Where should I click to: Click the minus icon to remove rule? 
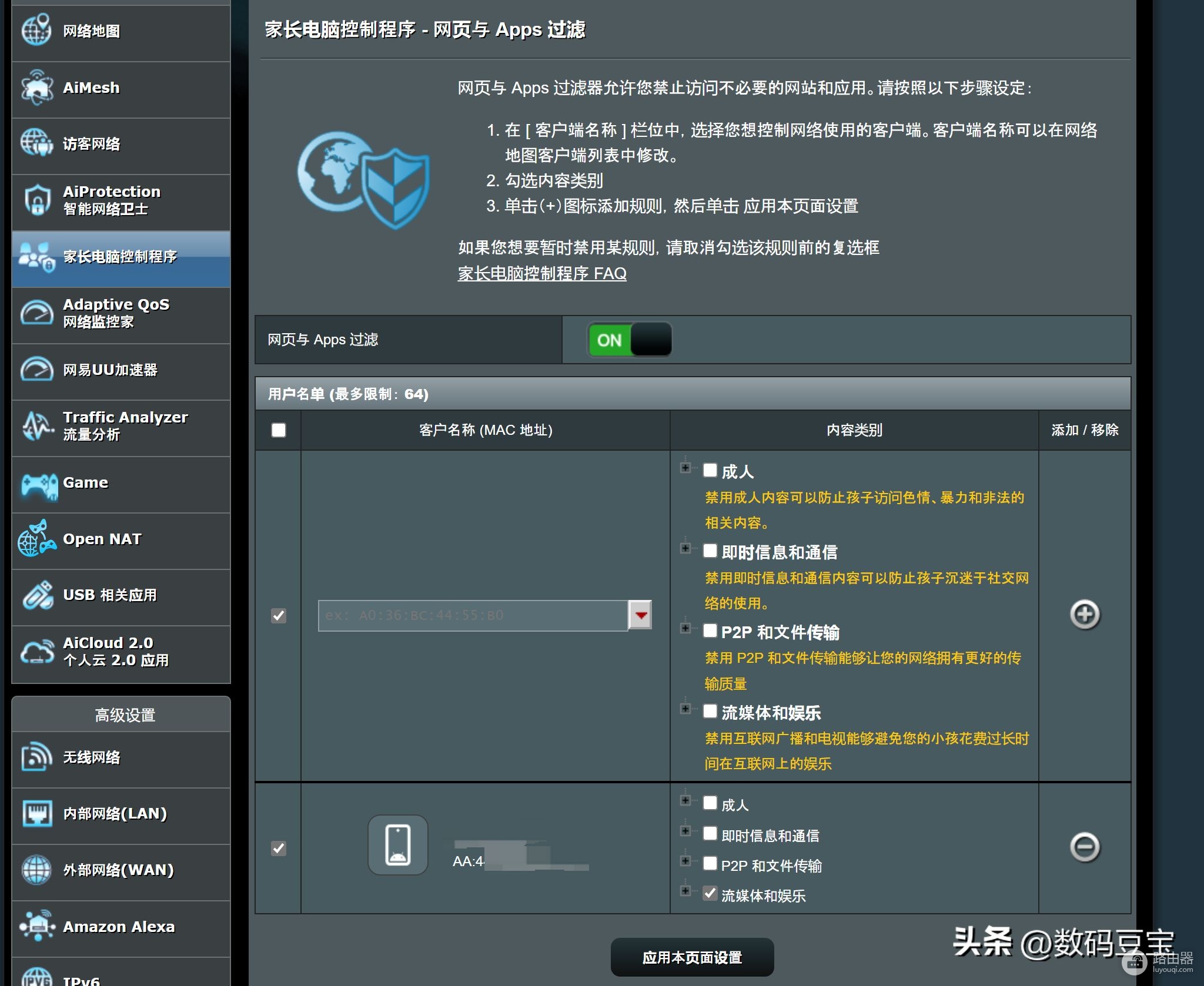click(1085, 847)
